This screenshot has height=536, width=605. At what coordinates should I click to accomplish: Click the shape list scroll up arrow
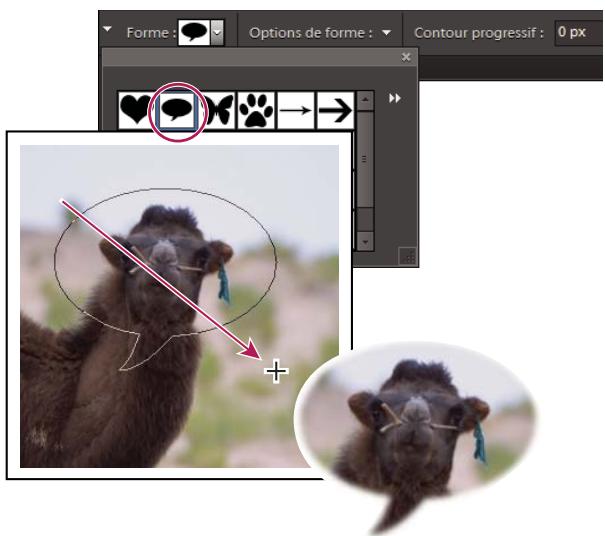(x=365, y=101)
